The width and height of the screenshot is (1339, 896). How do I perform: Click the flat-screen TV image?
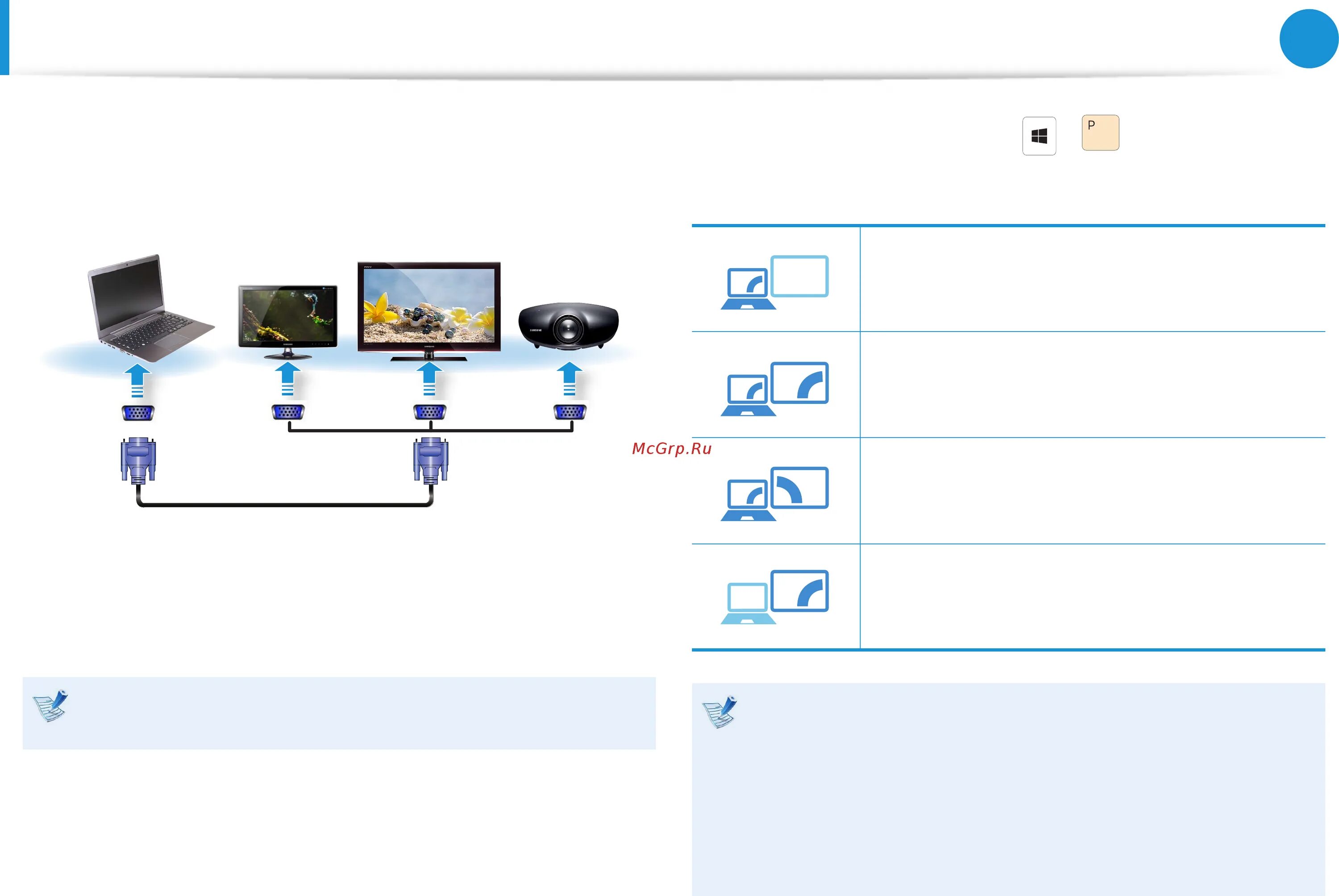428,311
